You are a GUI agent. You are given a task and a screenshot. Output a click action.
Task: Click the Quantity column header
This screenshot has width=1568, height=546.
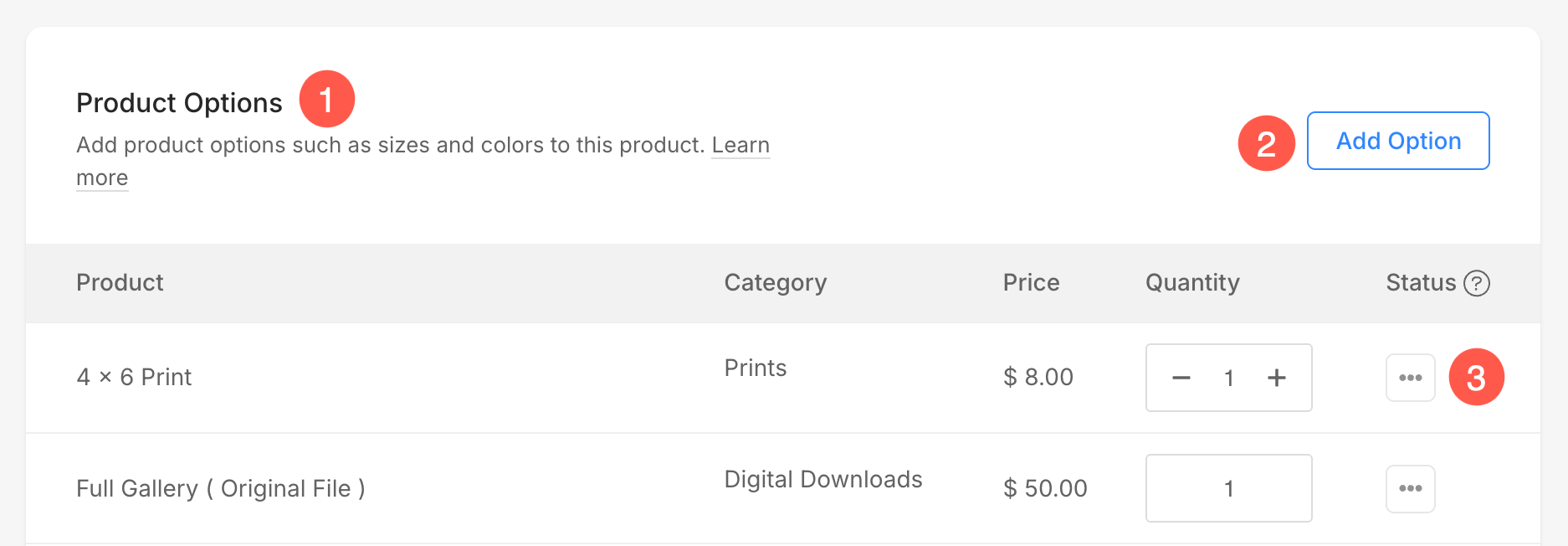pyautogui.click(x=1192, y=283)
